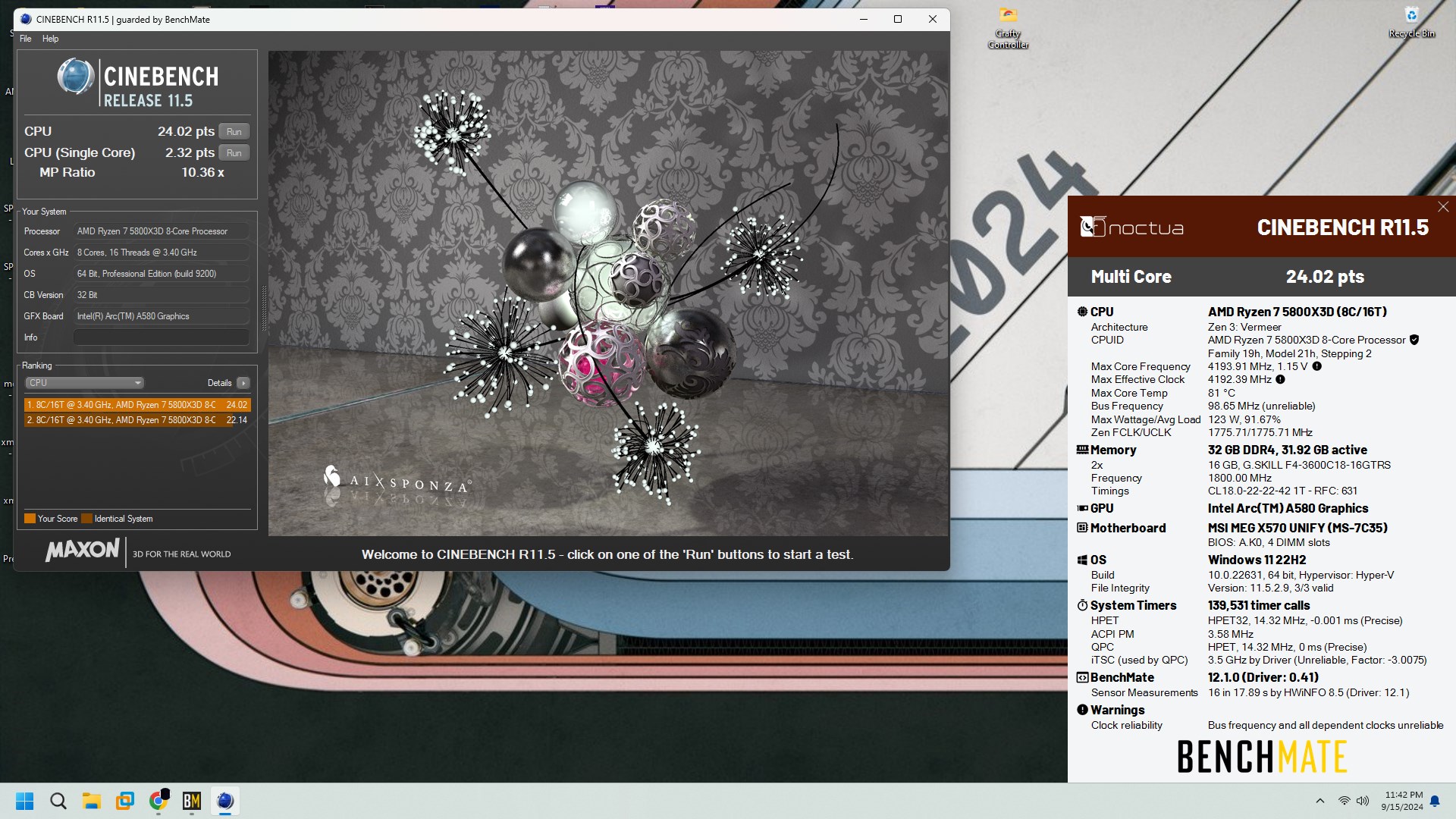Click the OS Windows logo icon in BenchMate
This screenshot has width=1456, height=819.
[x=1082, y=560]
